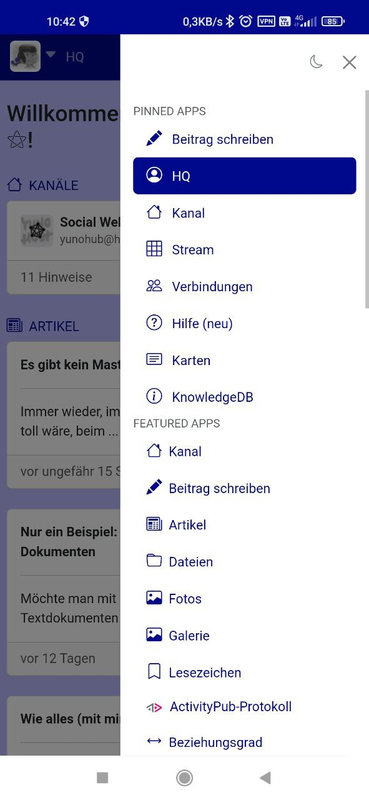The image size is (369, 800).
Task: Toggle dark mode with the moon icon
Action: (x=316, y=62)
